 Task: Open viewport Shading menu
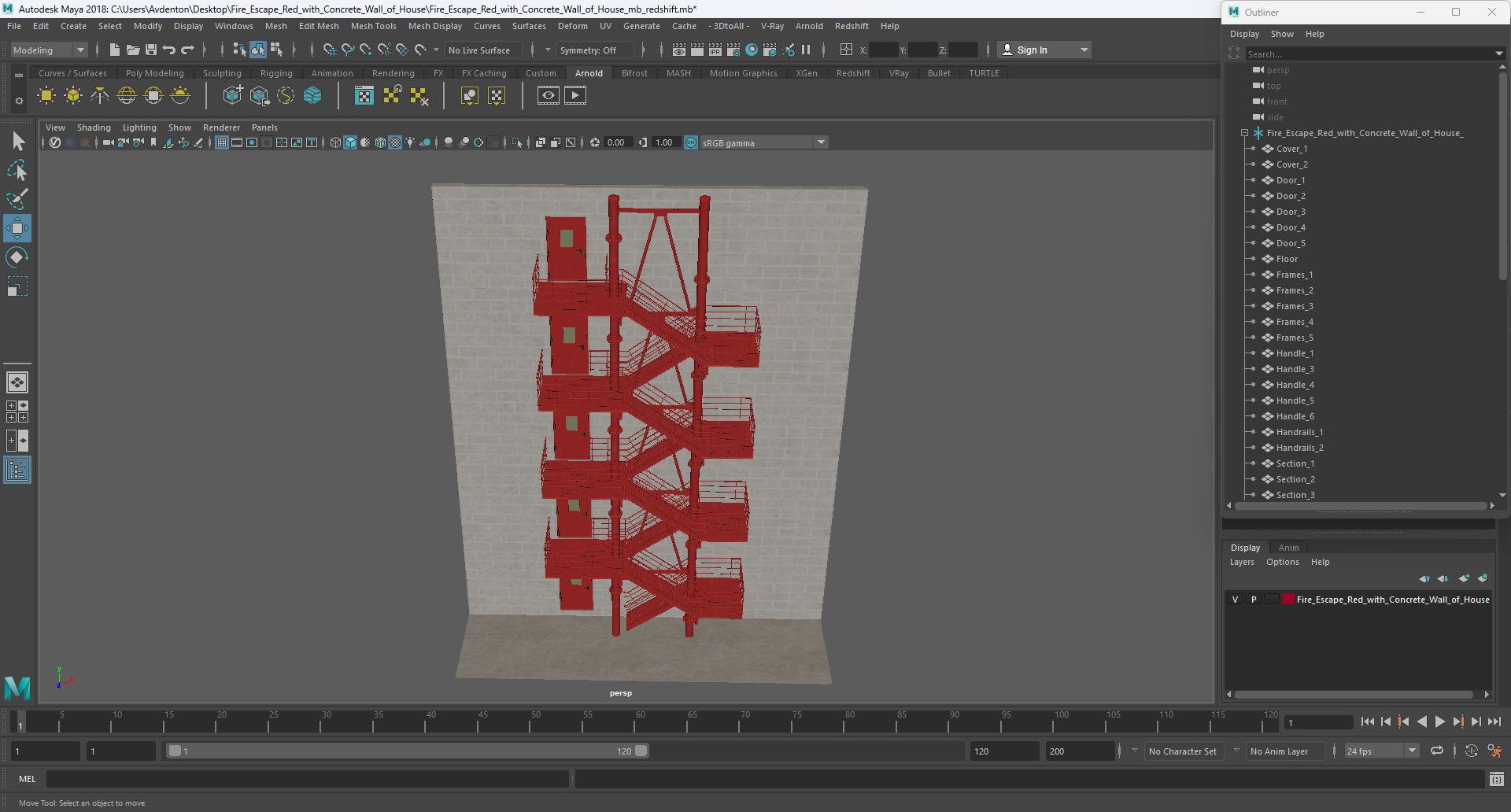point(94,127)
